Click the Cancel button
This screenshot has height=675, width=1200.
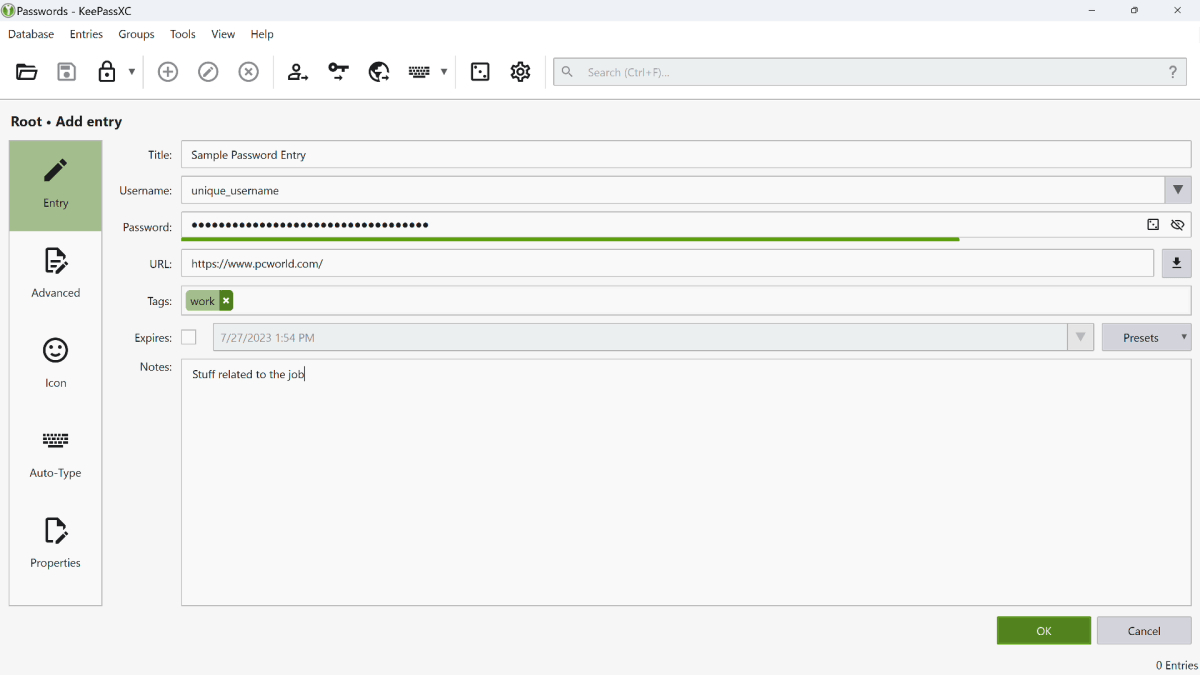tap(1144, 631)
